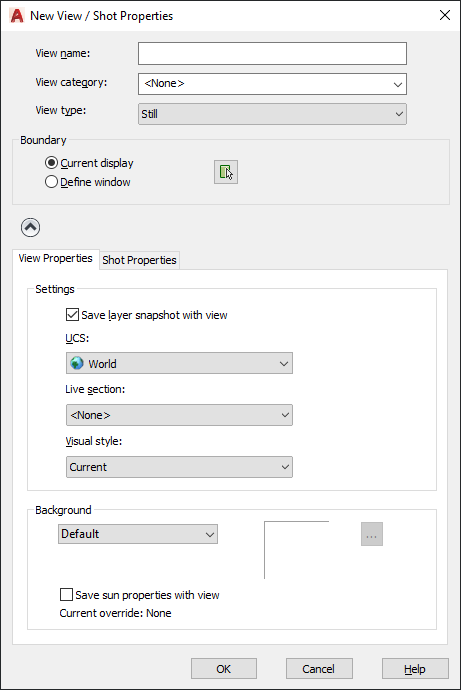Open the Live section dropdown

(x=179, y=415)
